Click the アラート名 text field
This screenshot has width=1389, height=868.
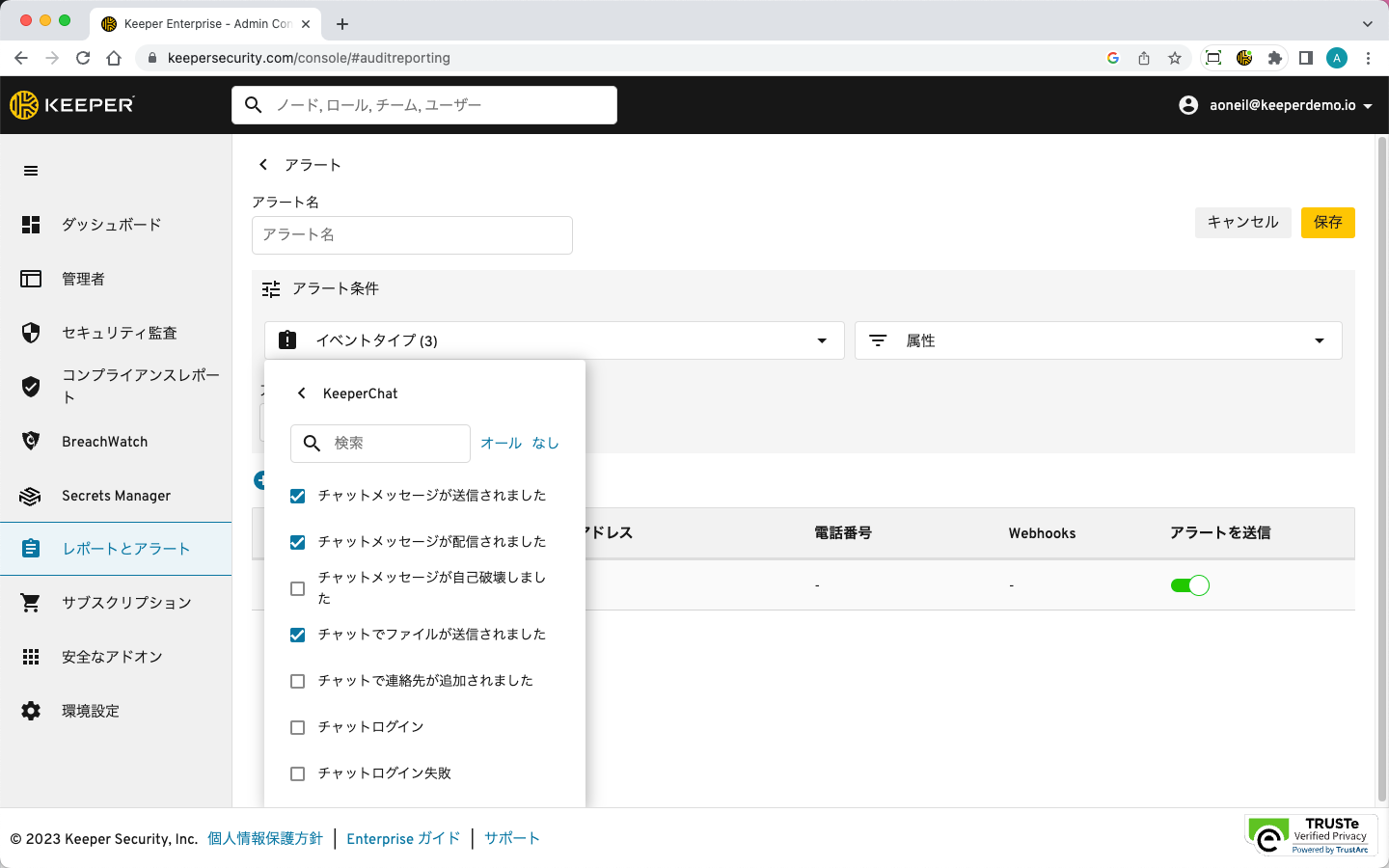click(412, 235)
